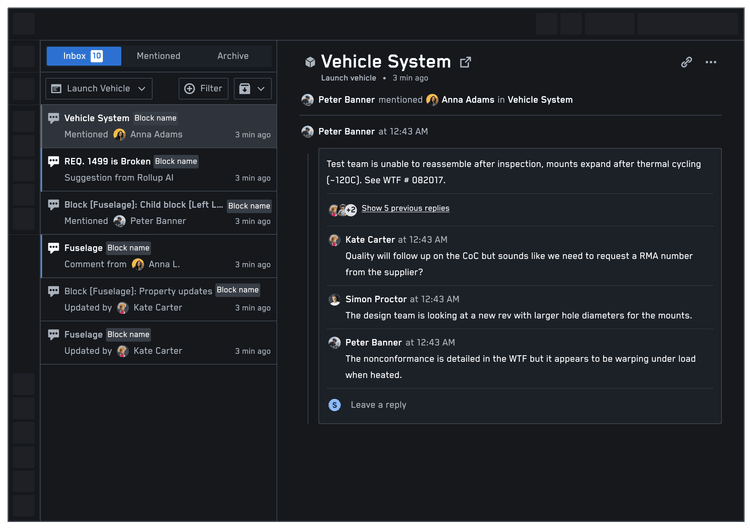The width and height of the screenshot is (750, 528).
Task: Click the Leave a reply field
Action: point(378,405)
